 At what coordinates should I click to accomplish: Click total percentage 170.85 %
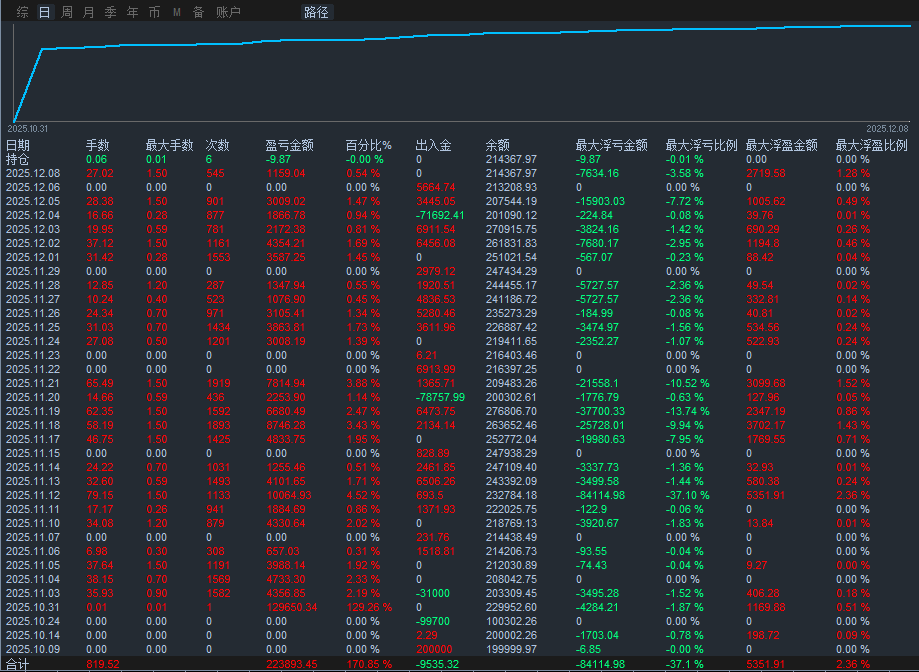coord(369,664)
